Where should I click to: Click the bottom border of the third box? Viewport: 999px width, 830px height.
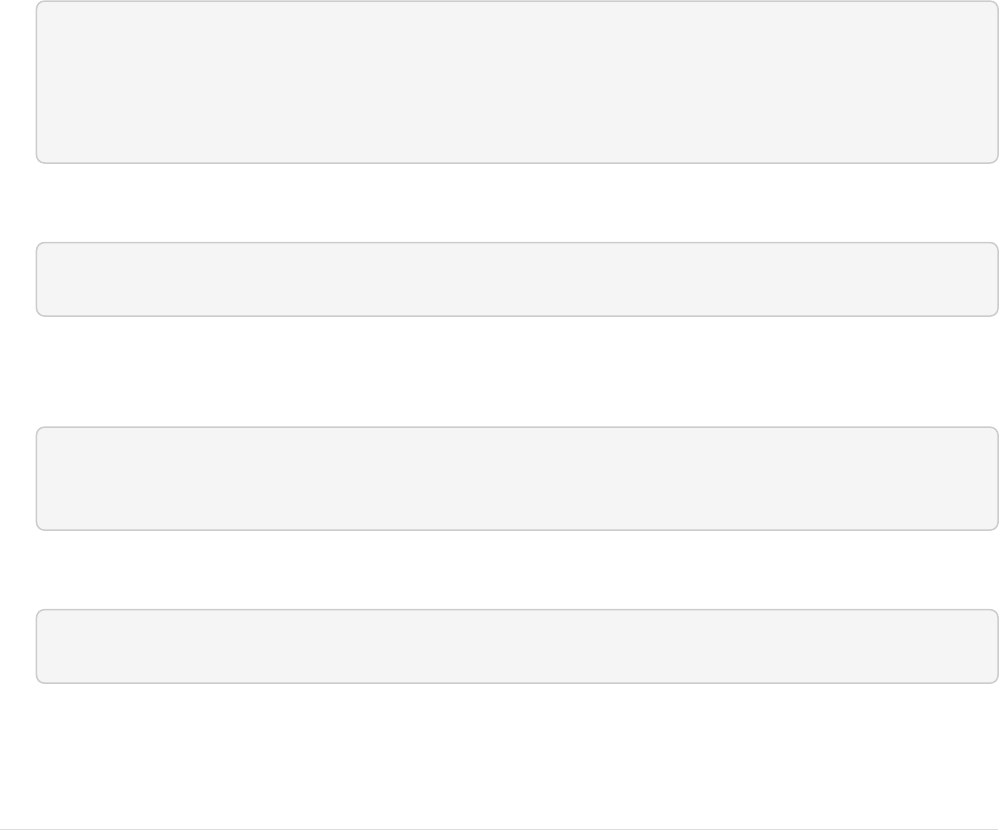click(x=517, y=529)
